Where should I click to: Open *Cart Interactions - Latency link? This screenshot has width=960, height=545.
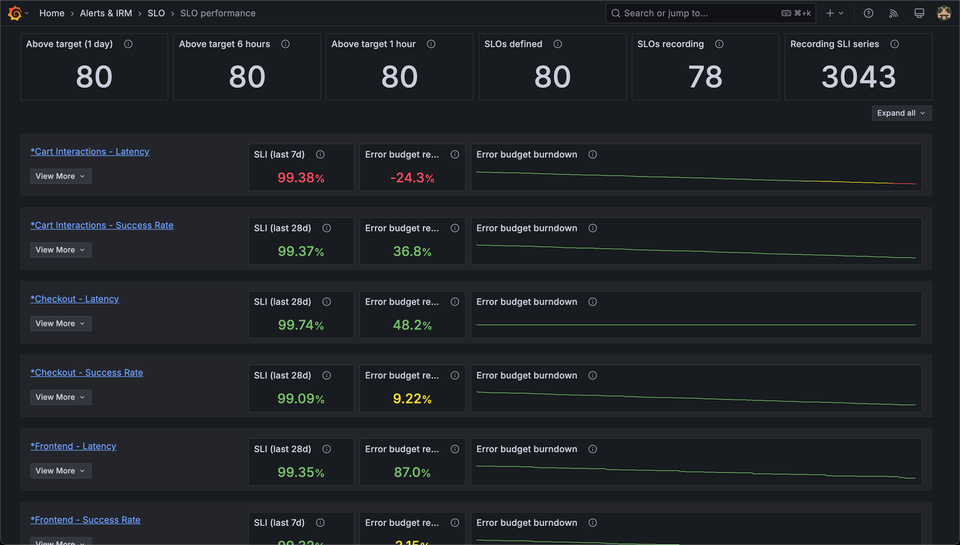click(90, 151)
